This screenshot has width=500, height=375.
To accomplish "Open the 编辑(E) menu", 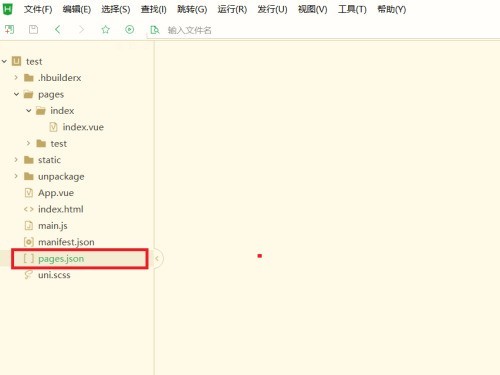I will 77,9.
